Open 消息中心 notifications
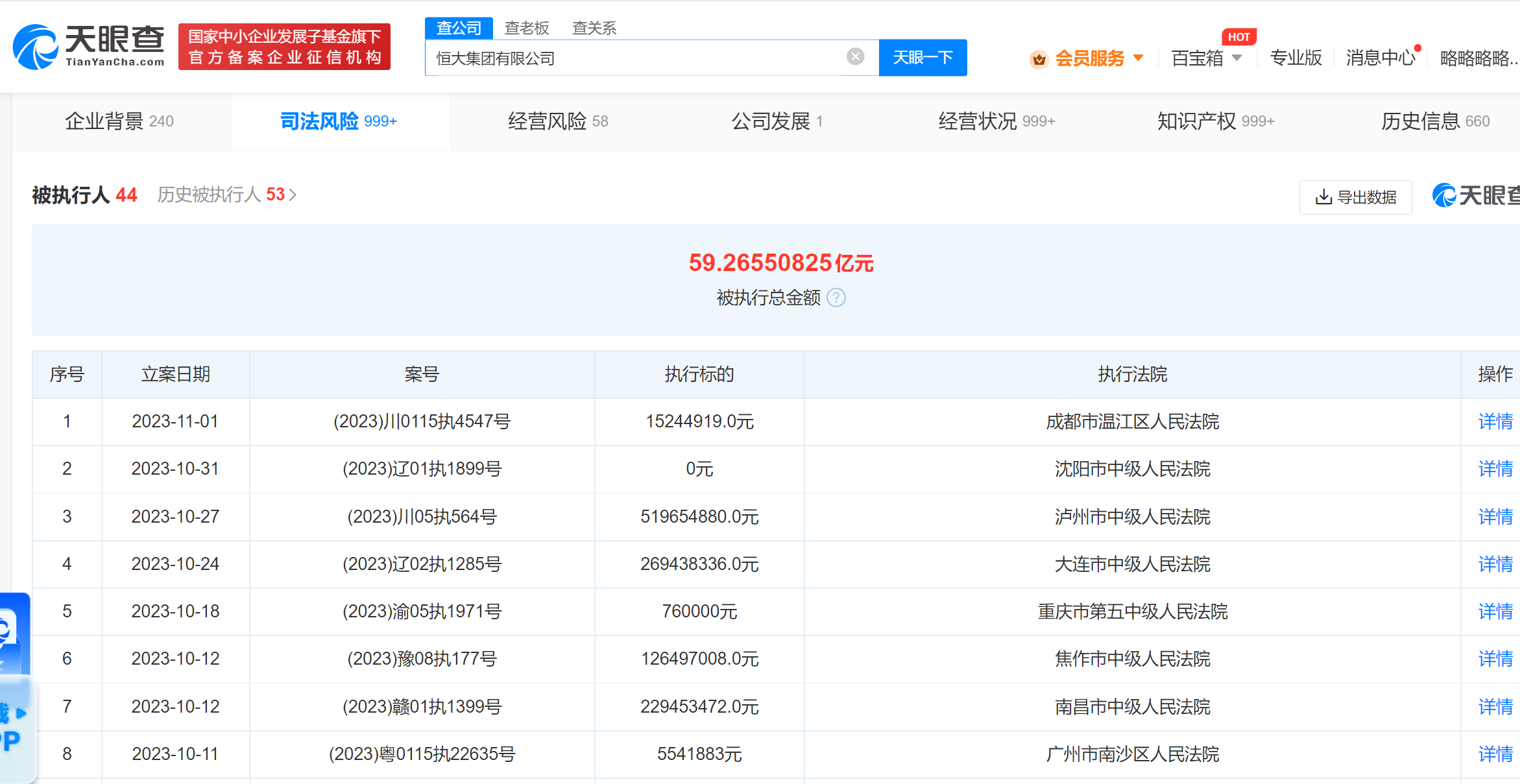1520x784 pixels. tap(1381, 58)
